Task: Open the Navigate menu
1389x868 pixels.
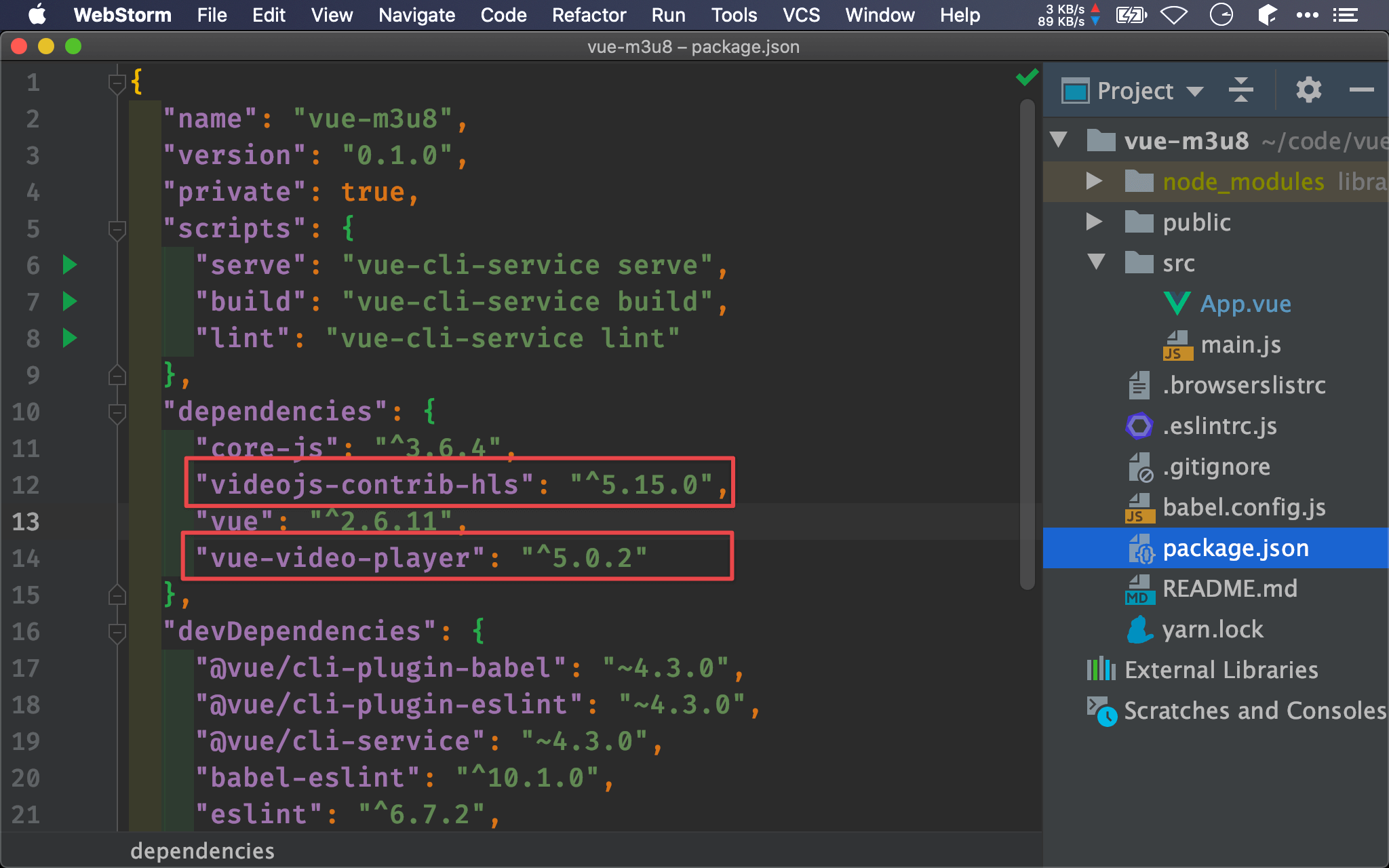Action: pos(416,15)
